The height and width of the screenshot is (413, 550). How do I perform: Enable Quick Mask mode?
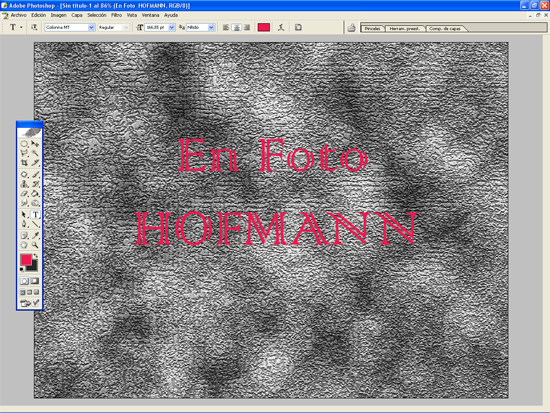(x=35, y=281)
